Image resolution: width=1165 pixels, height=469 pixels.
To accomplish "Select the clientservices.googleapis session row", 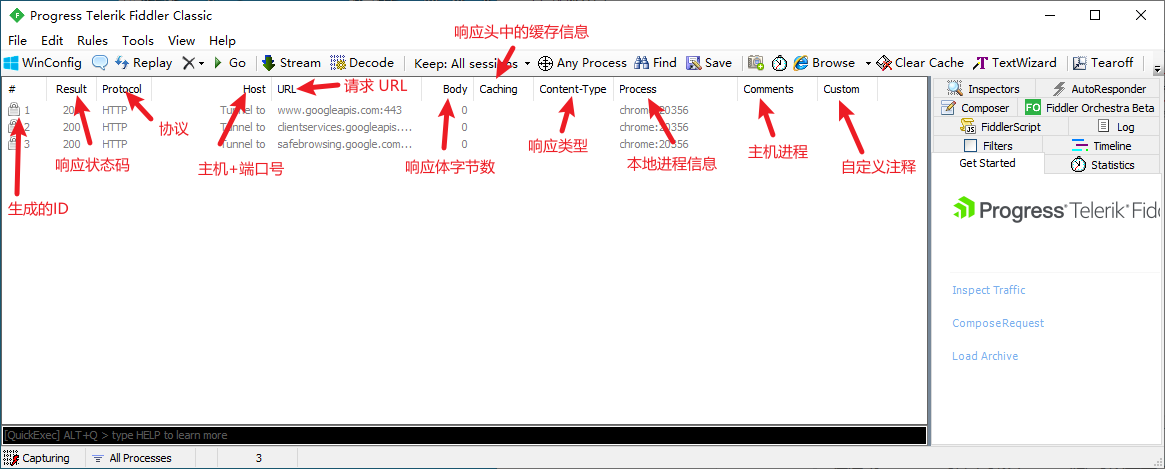I will click(x=464, y=127).
